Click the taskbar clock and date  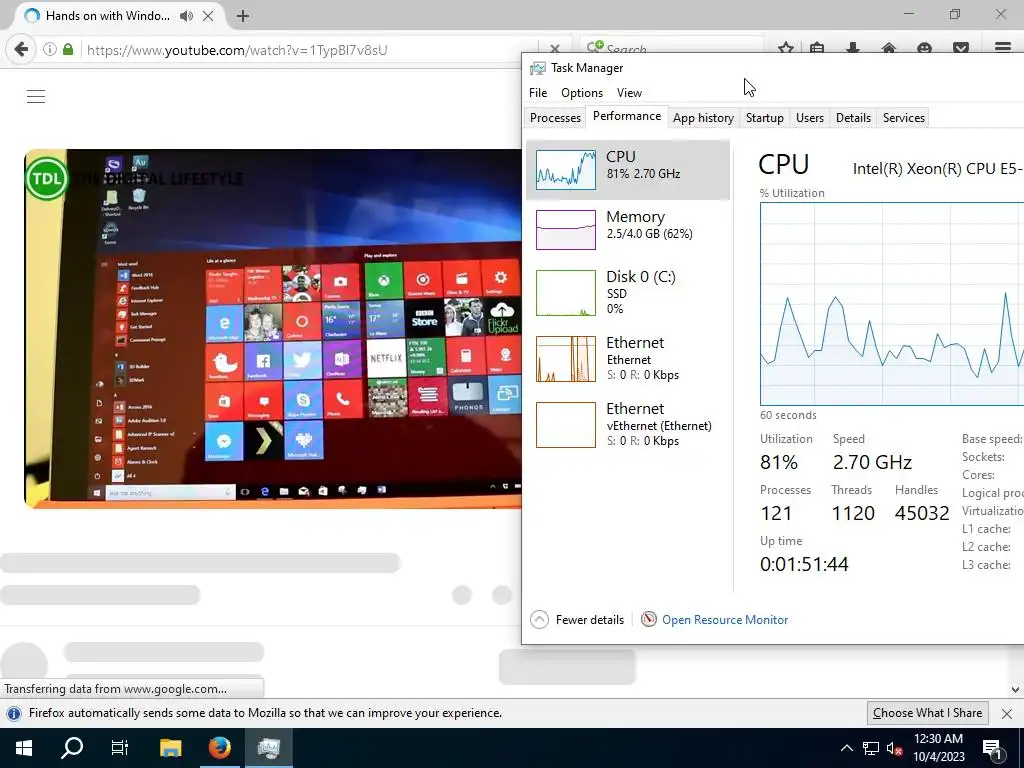pos(938,748)
